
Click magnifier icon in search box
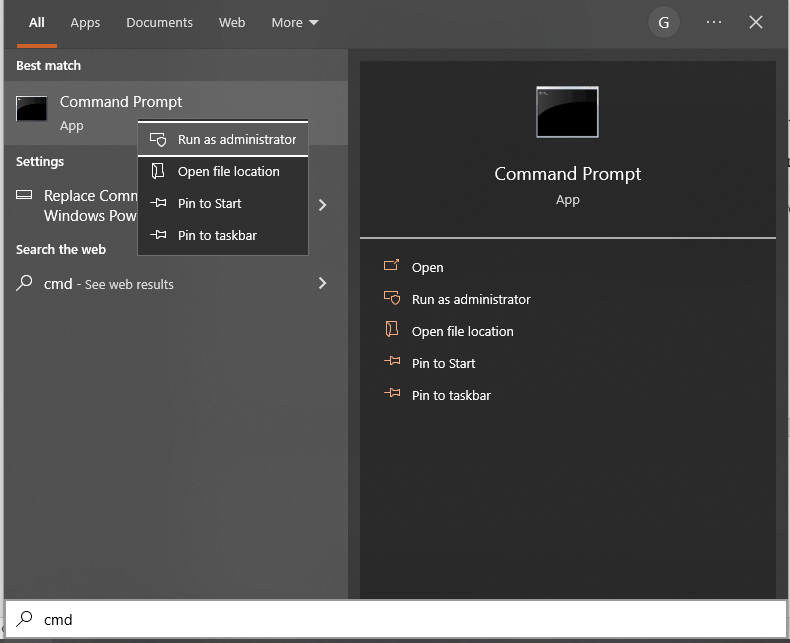click(24, 619)
